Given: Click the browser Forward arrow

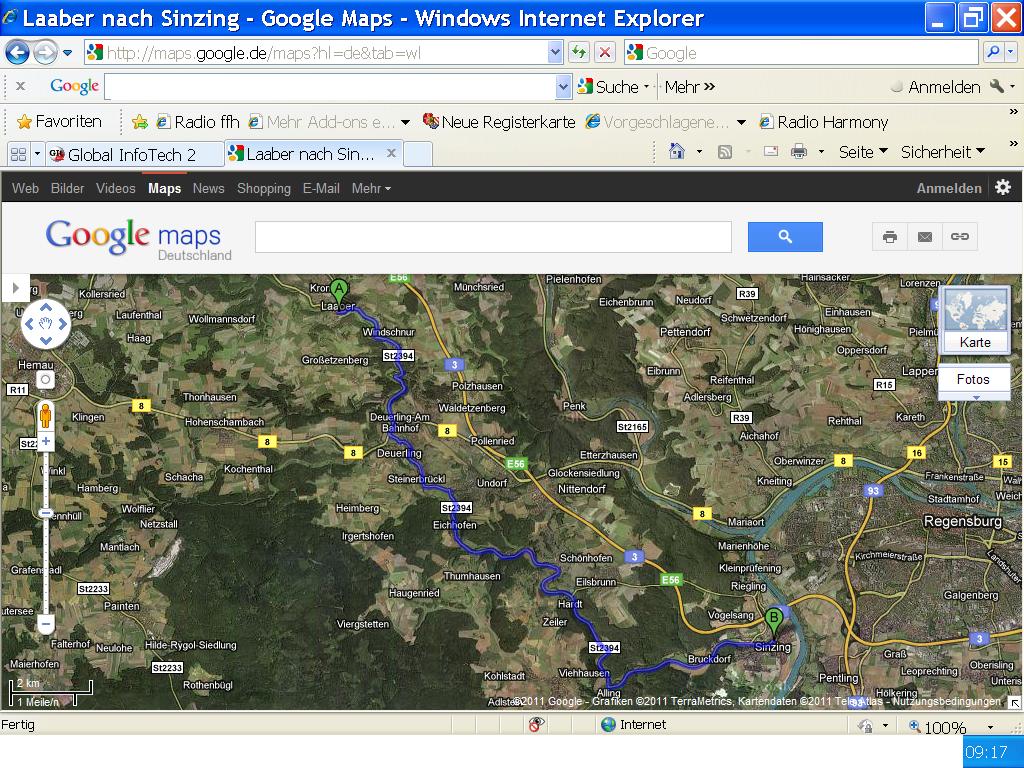Looking at the screenshot, I should pos(45,52).
